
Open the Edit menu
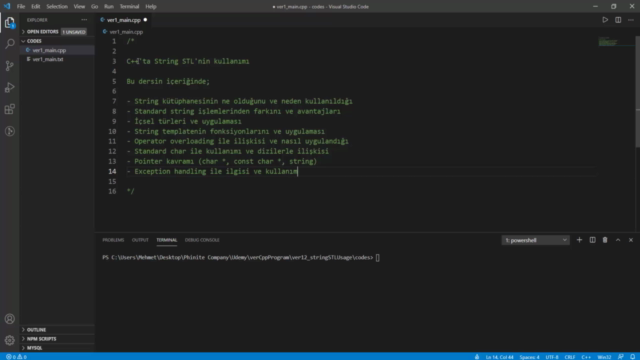tap(36, 7)
